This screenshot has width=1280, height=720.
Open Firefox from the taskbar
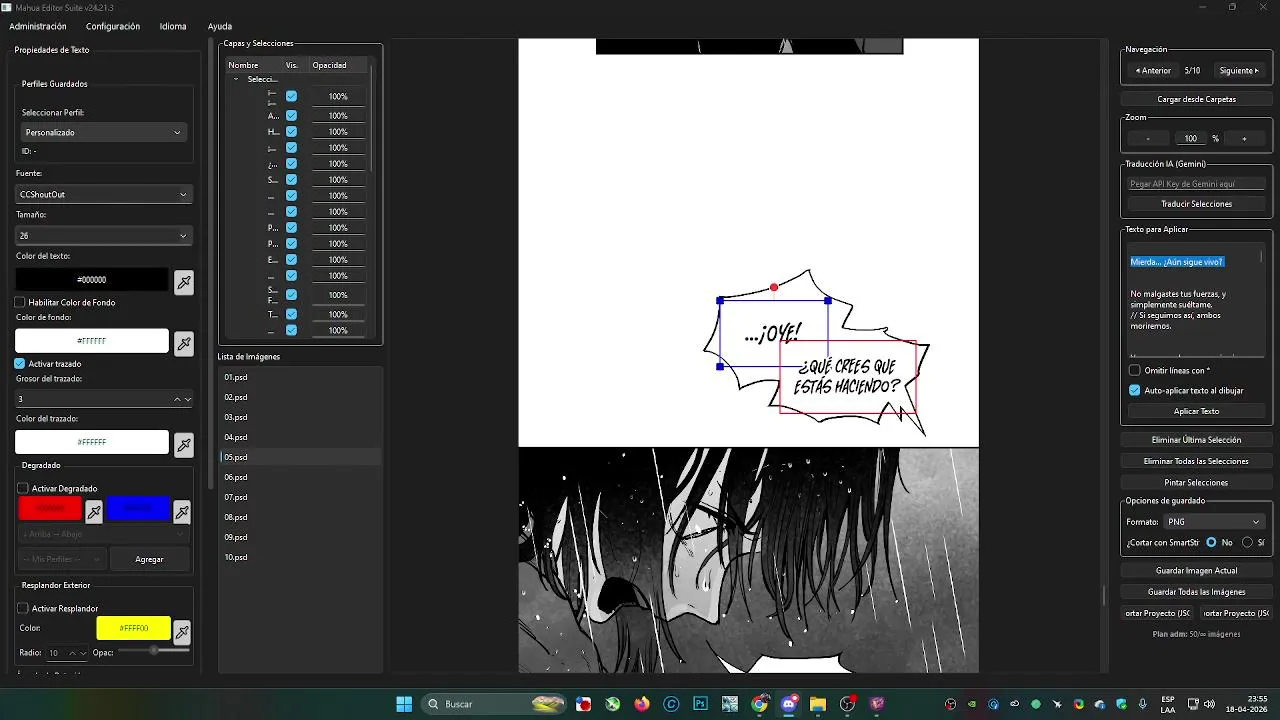point(642,704)
